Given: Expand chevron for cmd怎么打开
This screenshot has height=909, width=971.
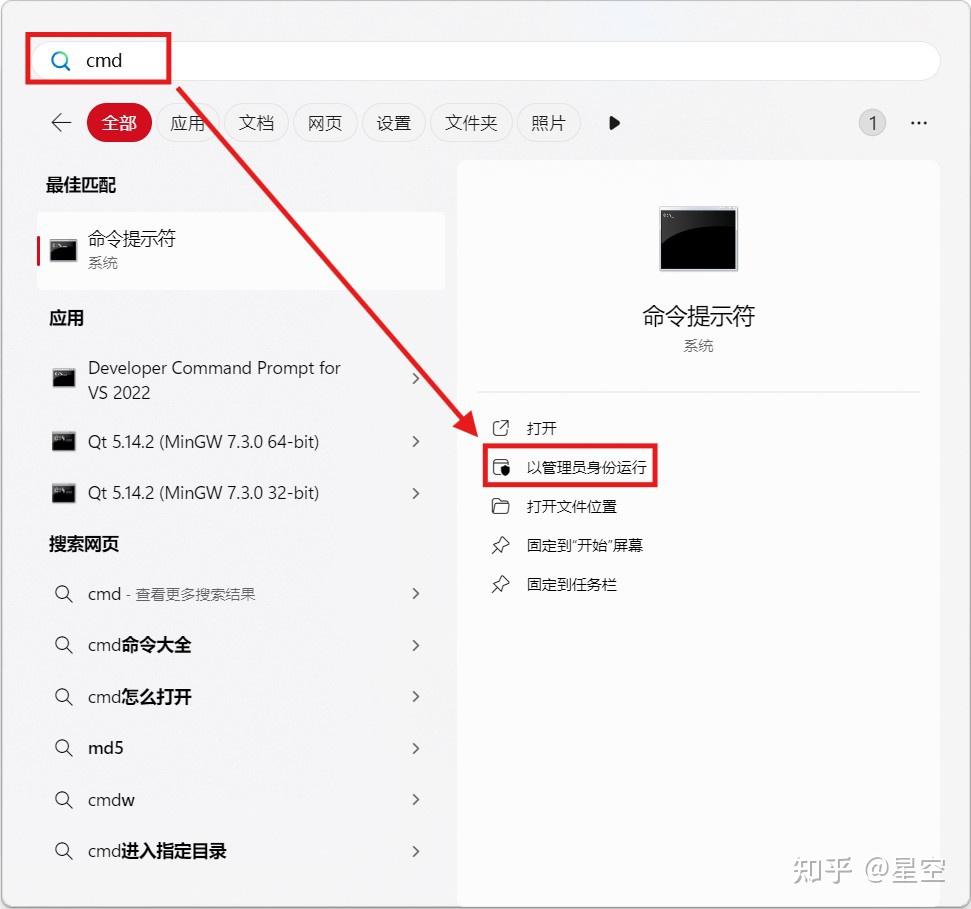Looking at the screenshot, I should point(416,697).
